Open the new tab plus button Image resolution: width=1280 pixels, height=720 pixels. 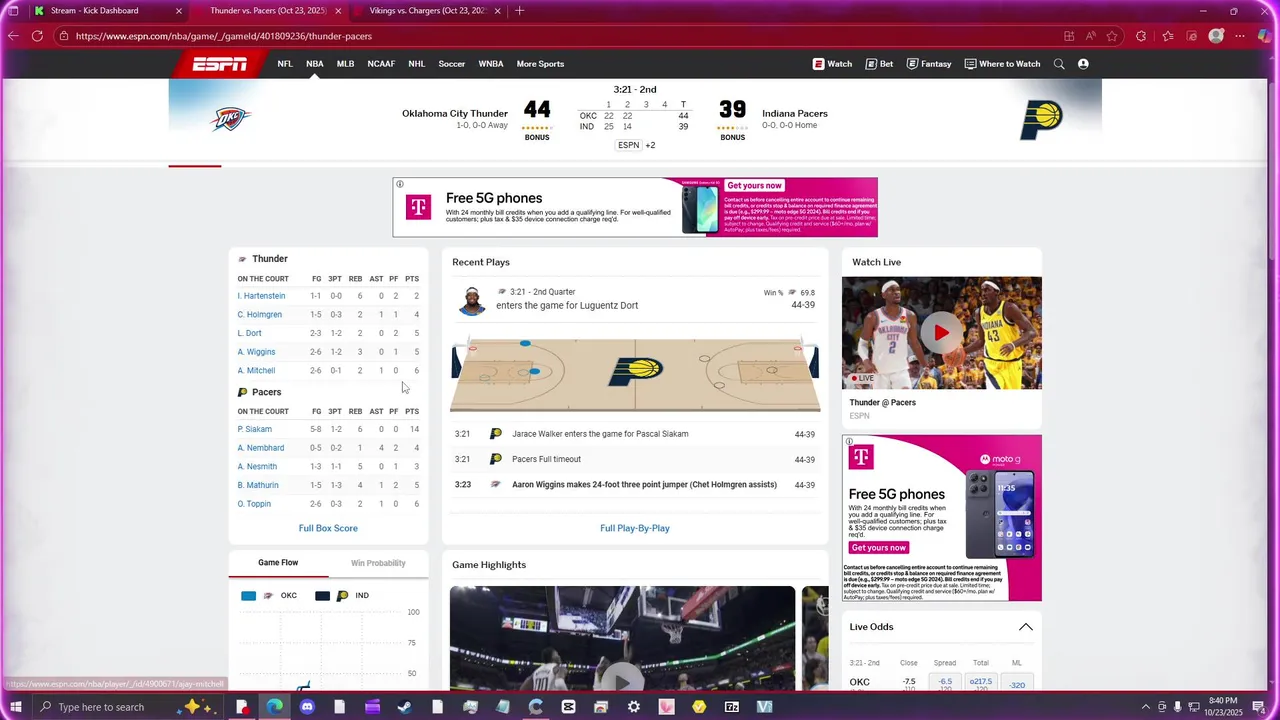519,11
